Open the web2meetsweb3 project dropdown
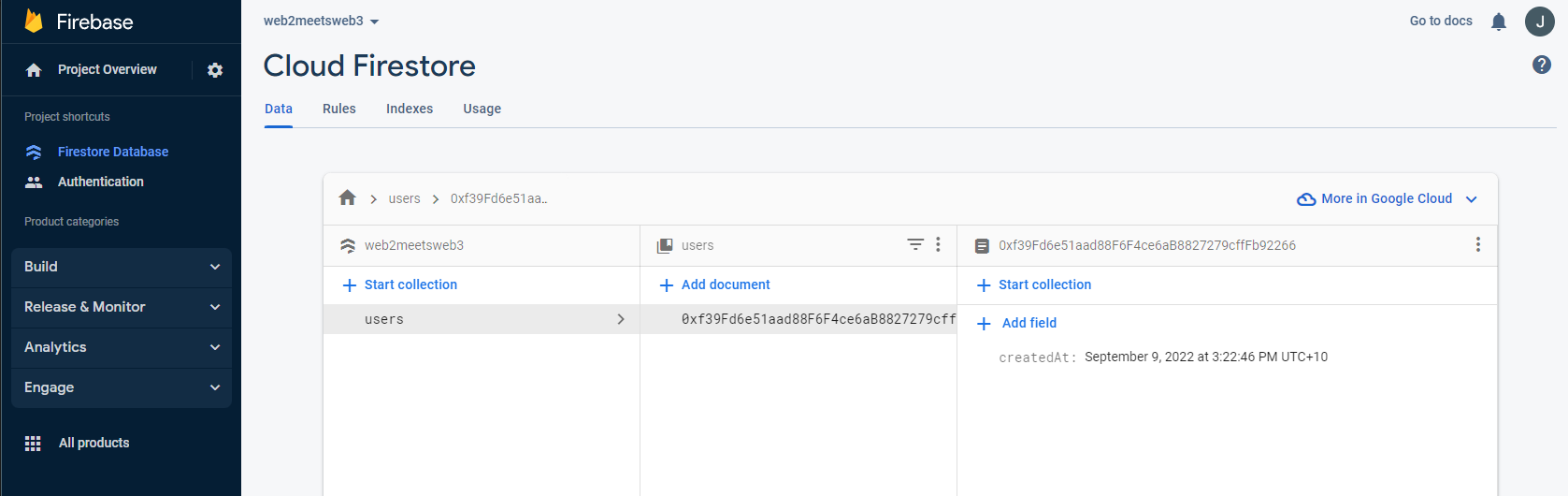Screen dimensions: 1568x496 click(x=321, y=22)
